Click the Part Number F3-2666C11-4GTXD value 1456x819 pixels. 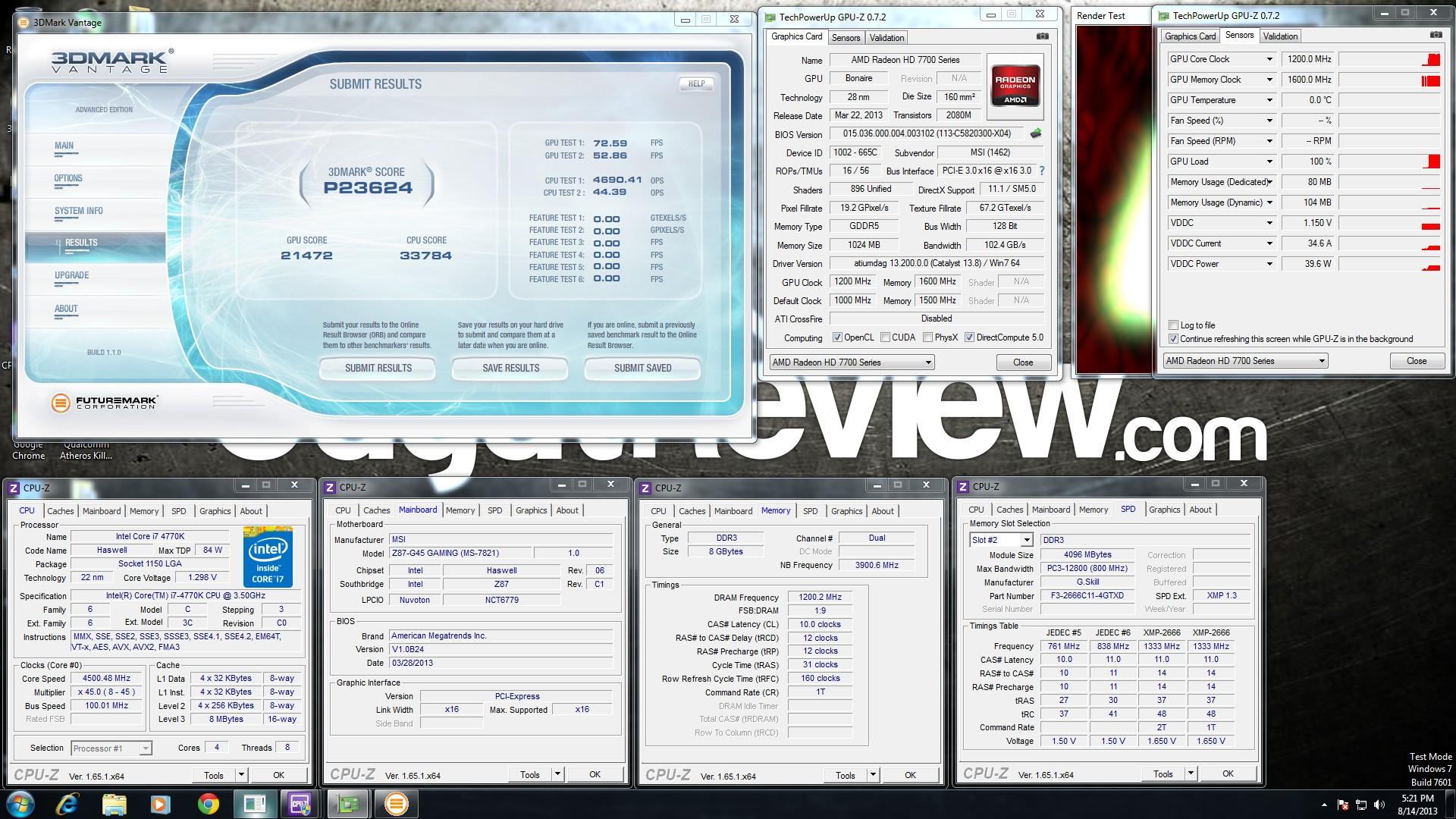[1087, 596]
